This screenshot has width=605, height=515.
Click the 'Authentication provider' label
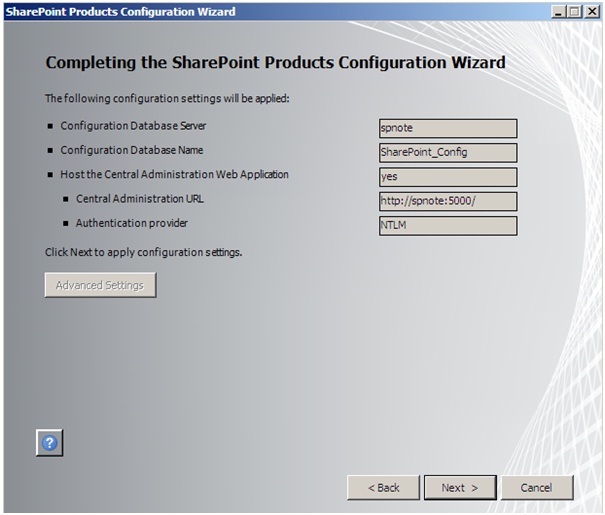coord(132,223)
